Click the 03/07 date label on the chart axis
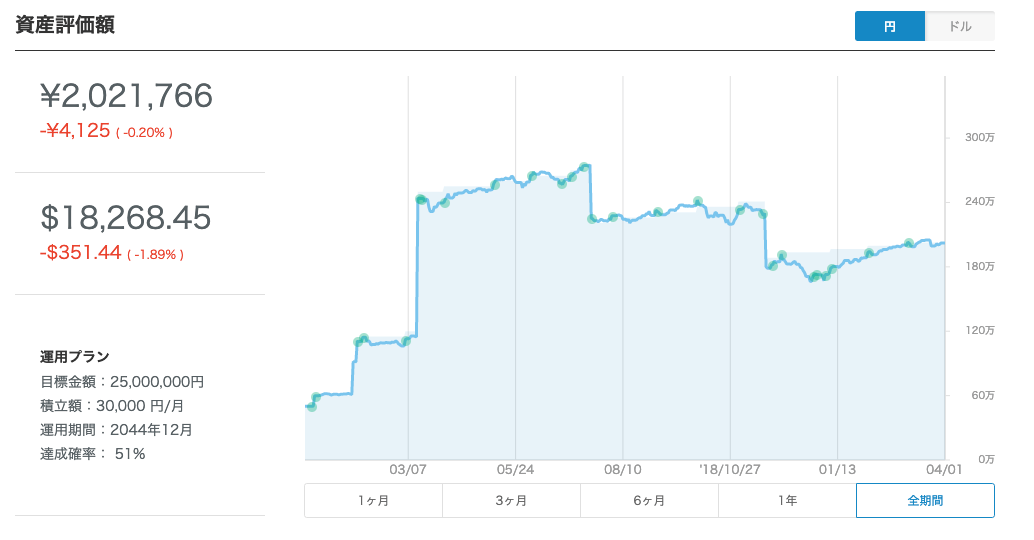The image size is (1034, 540). coord(408,468)
